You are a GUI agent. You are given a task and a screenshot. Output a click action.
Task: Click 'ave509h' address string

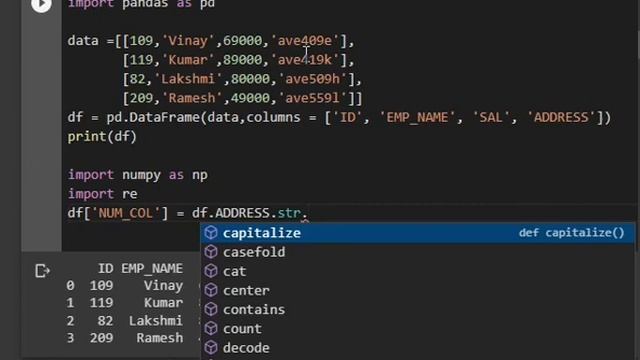[x=312, y=79]
